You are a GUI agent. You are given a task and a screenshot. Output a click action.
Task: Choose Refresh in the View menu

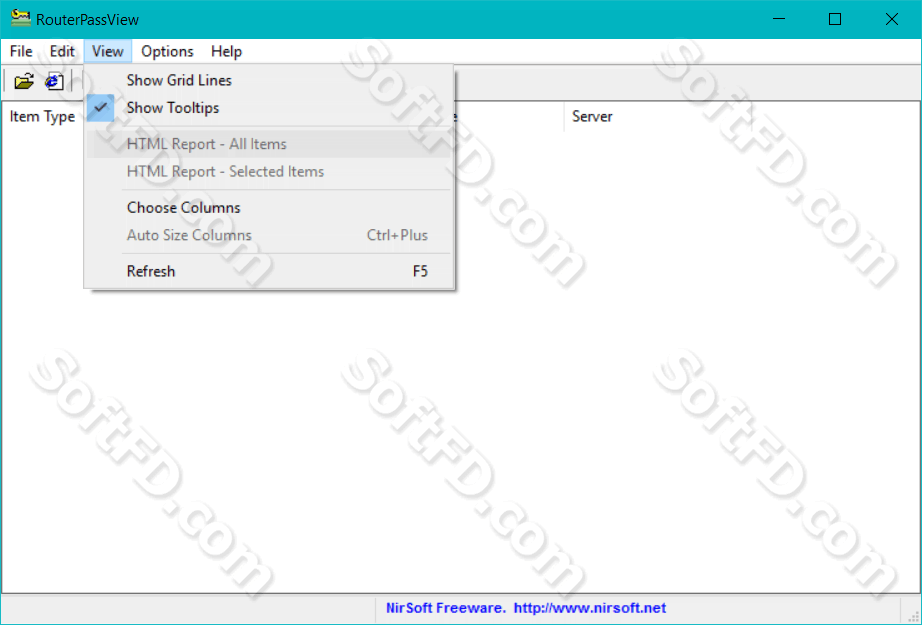point(270,271)
